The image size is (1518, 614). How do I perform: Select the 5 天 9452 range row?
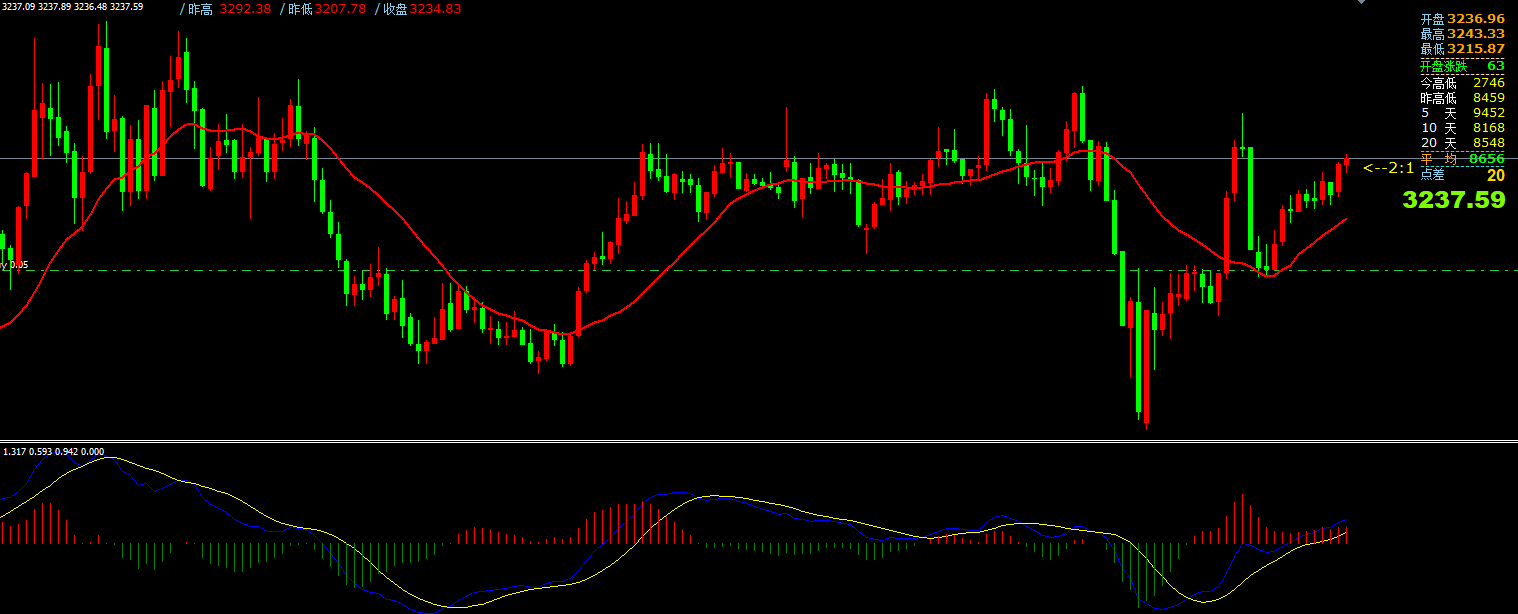click(x=1461, y=113)
